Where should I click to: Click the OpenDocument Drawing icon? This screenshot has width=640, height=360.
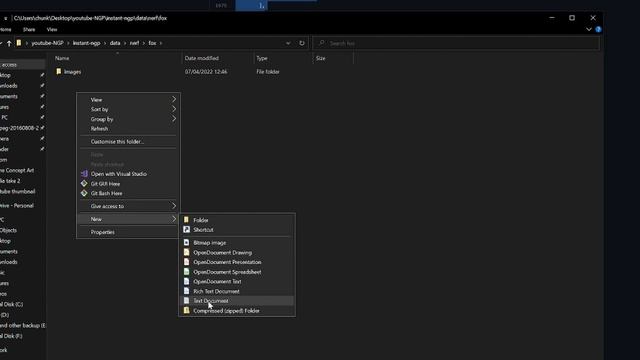tap(187, 252)
